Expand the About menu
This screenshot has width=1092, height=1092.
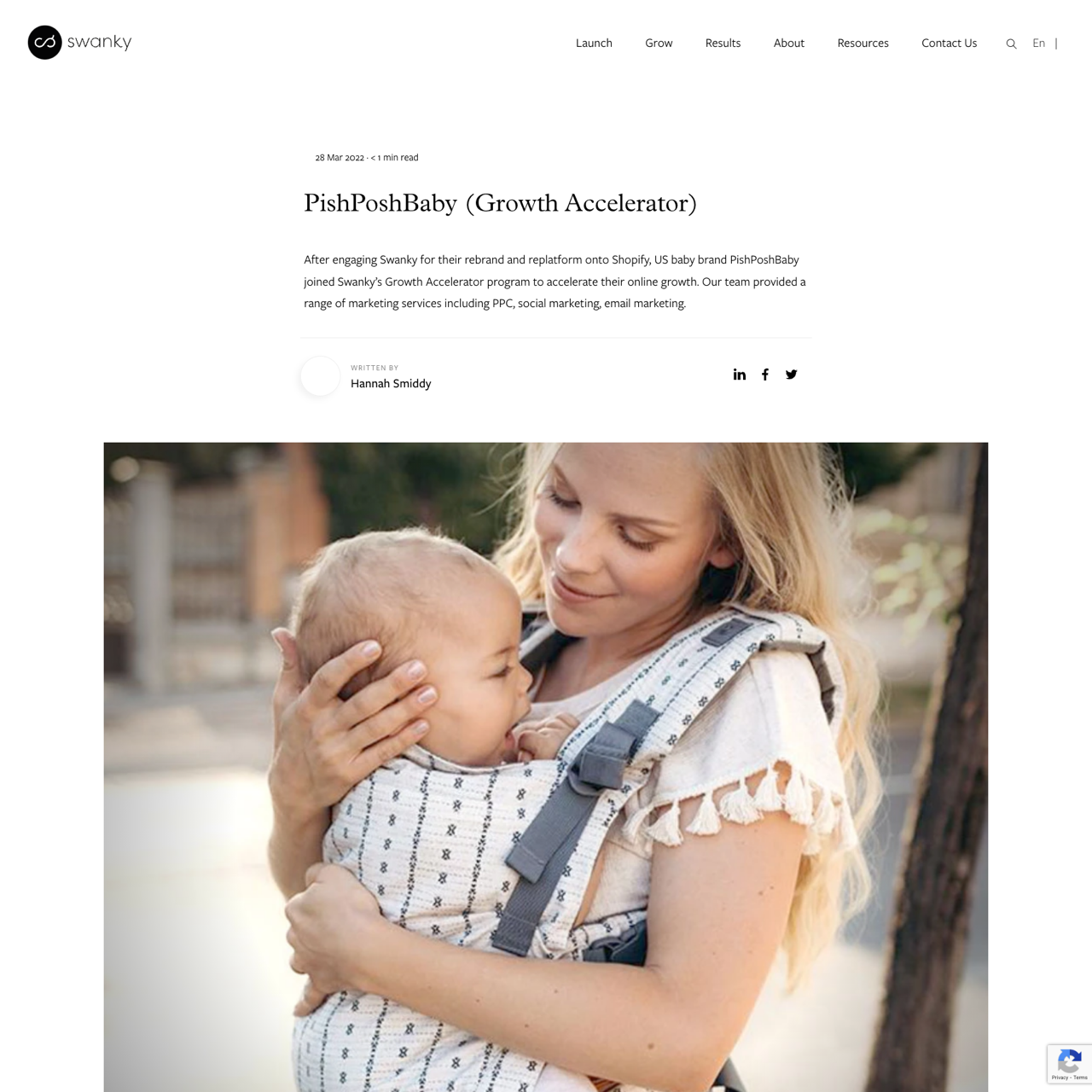pyautogui.click(x=789, y=43)
